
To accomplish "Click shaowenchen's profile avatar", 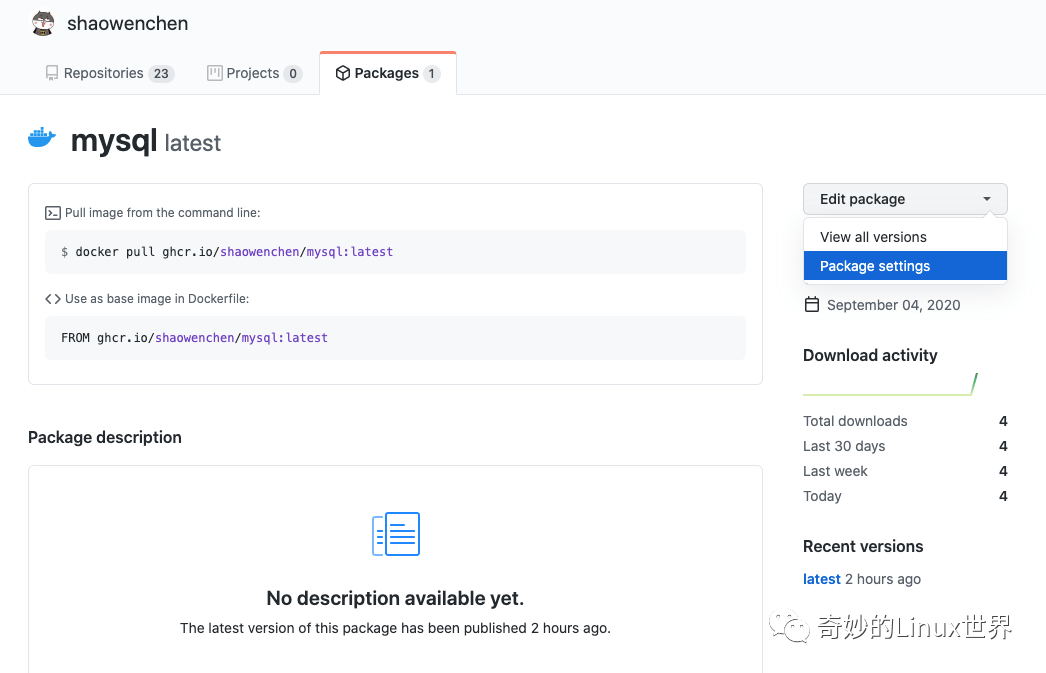I will click(x=43, y=22).
